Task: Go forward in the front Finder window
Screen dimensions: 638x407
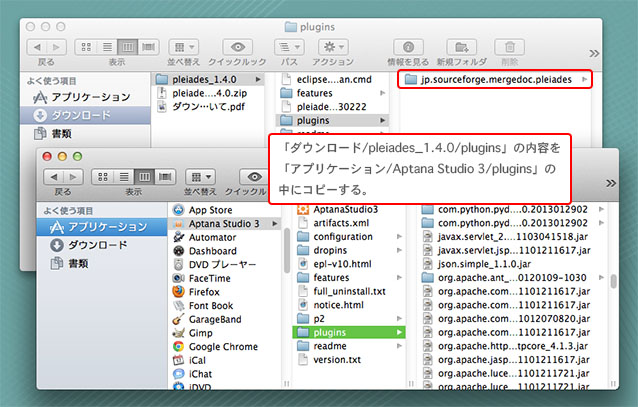Action: [73, 177]
